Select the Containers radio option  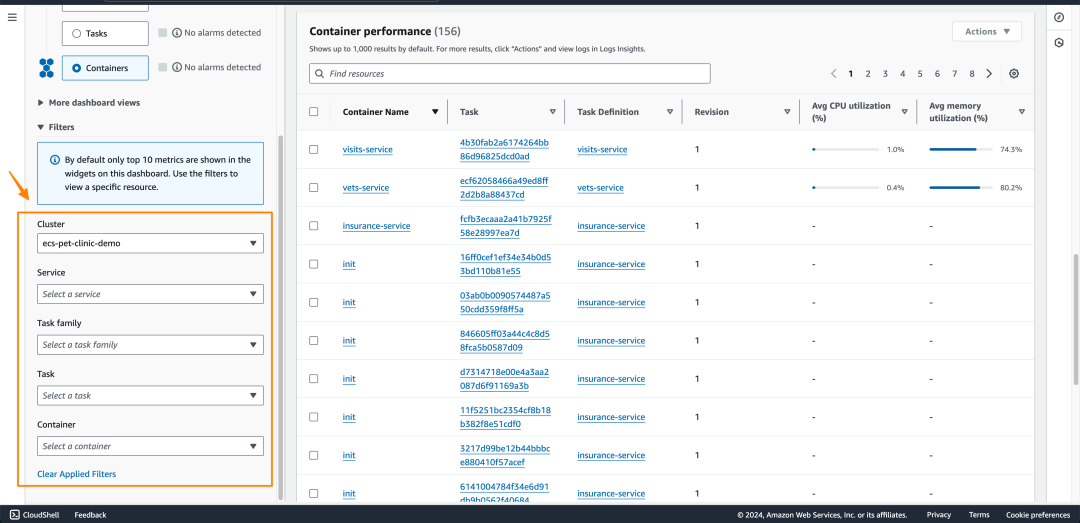pyautogui.click(x=76, y=68)
